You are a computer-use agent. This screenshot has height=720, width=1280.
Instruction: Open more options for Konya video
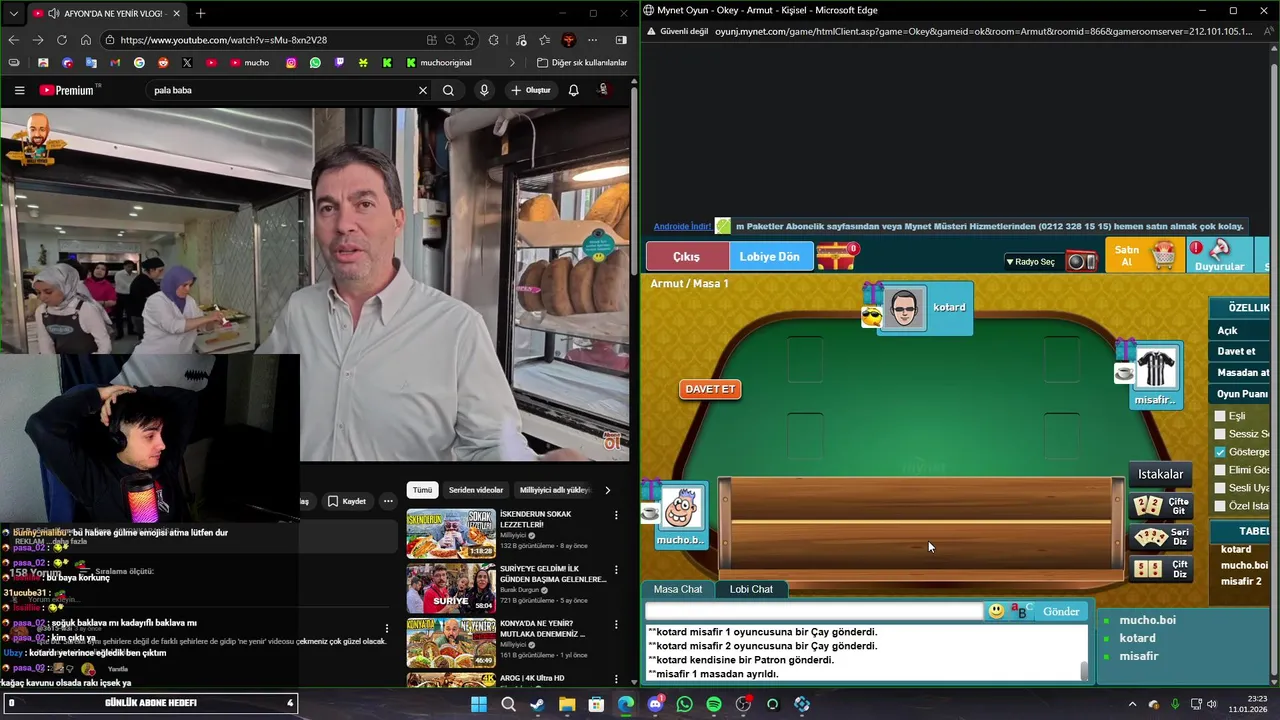[616, 625]
